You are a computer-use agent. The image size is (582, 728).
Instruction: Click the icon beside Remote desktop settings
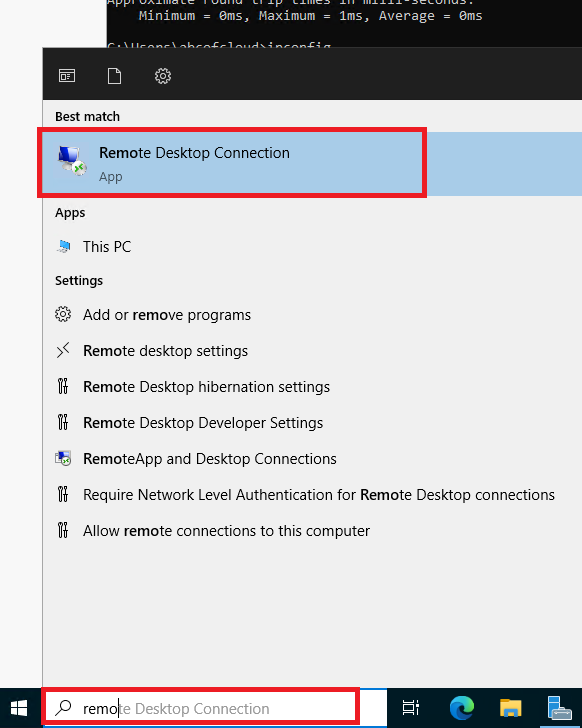click(63, 350)
